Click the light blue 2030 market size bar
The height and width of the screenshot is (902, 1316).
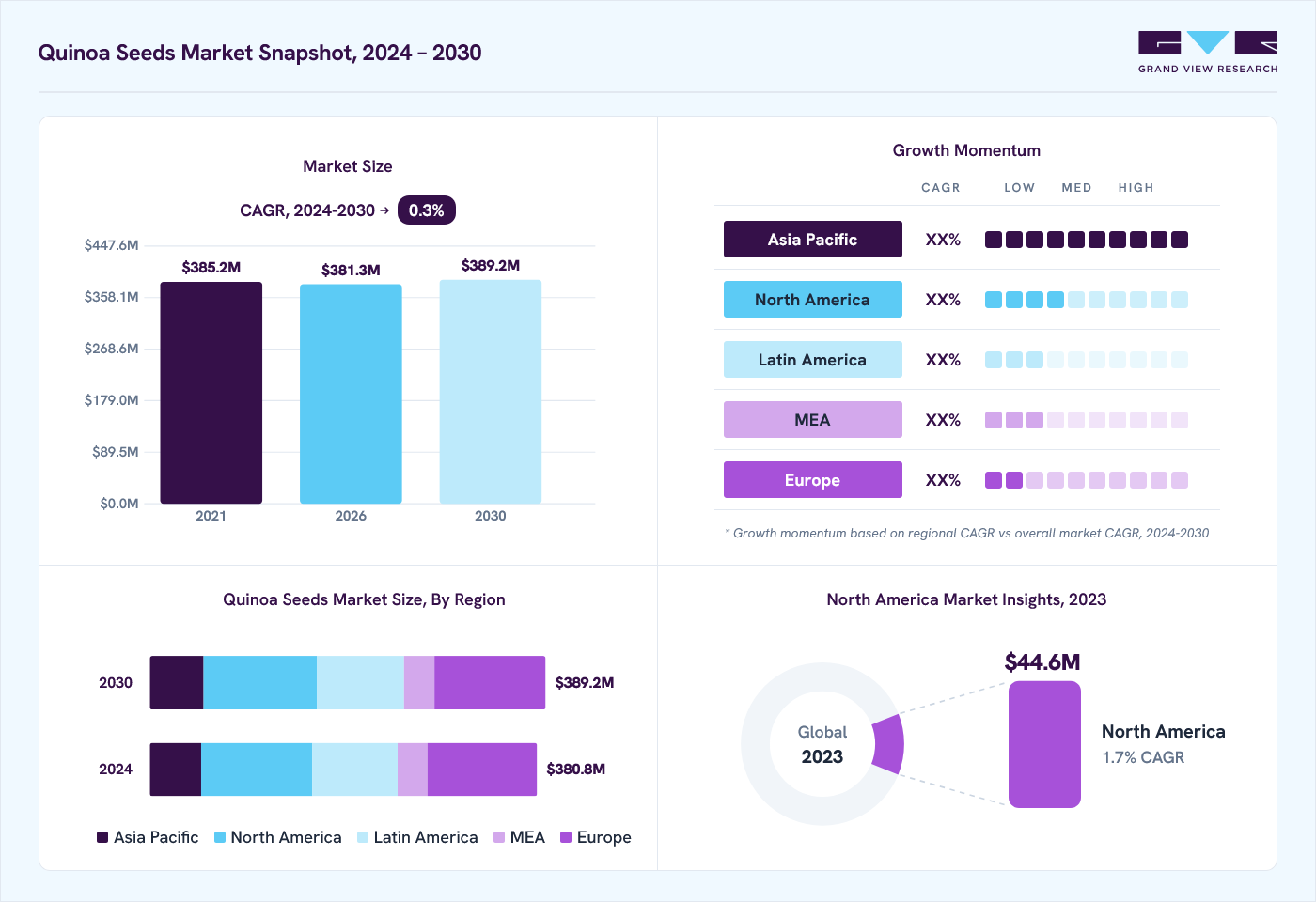[x=491, y=392]
